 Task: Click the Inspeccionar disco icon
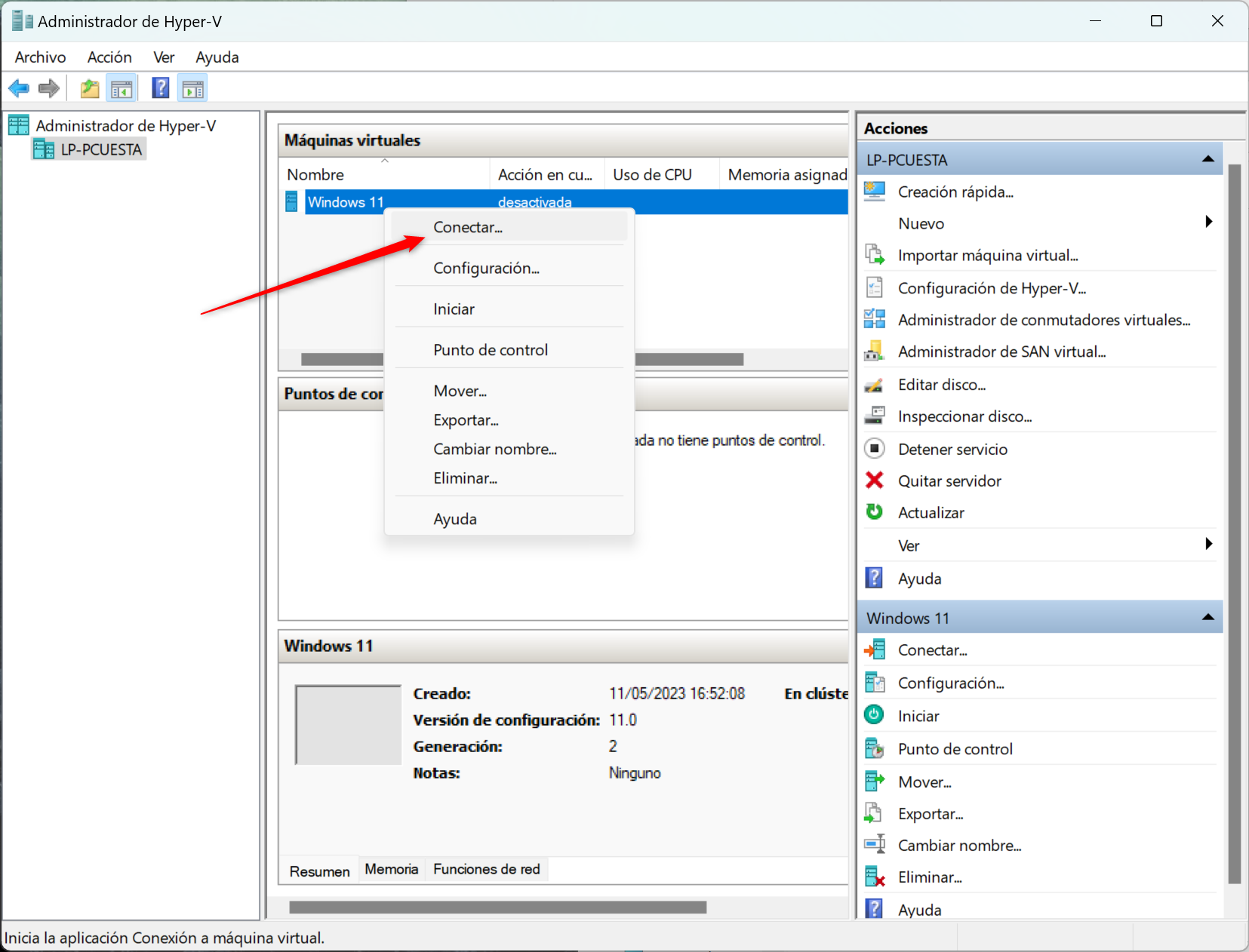pos(875,416)
